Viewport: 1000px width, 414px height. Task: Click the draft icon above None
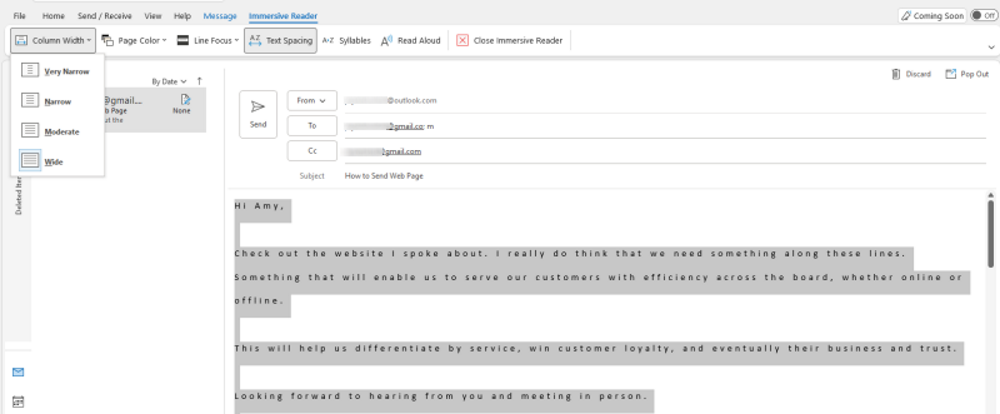click(186, 100)
